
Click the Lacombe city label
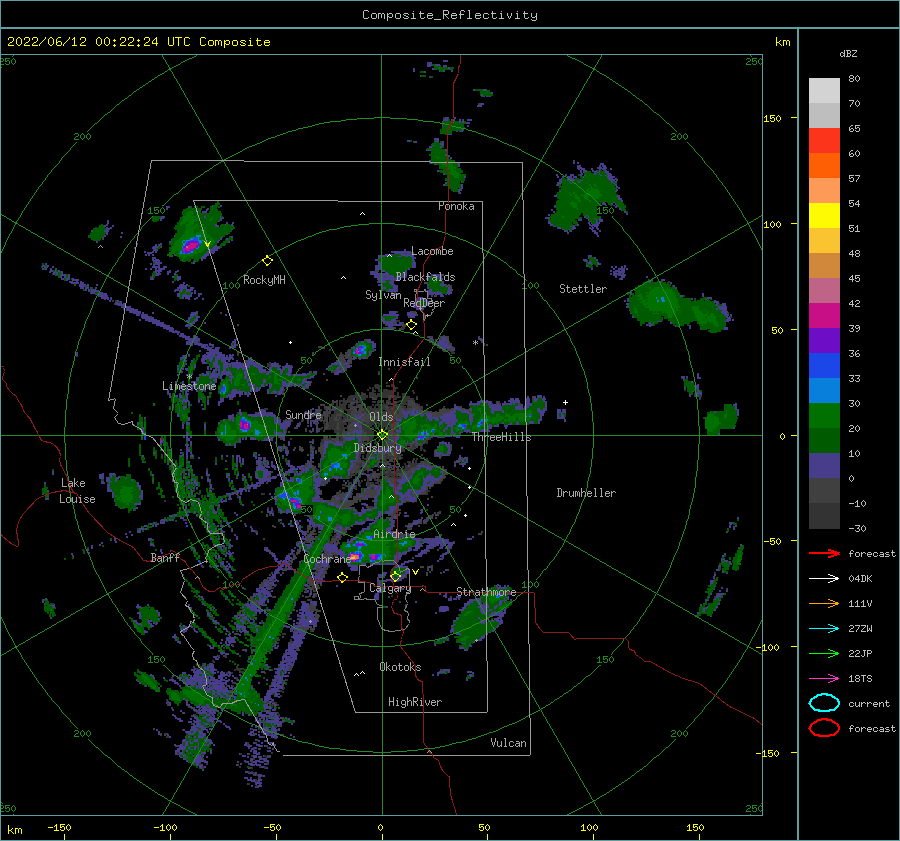coord(432,251)
